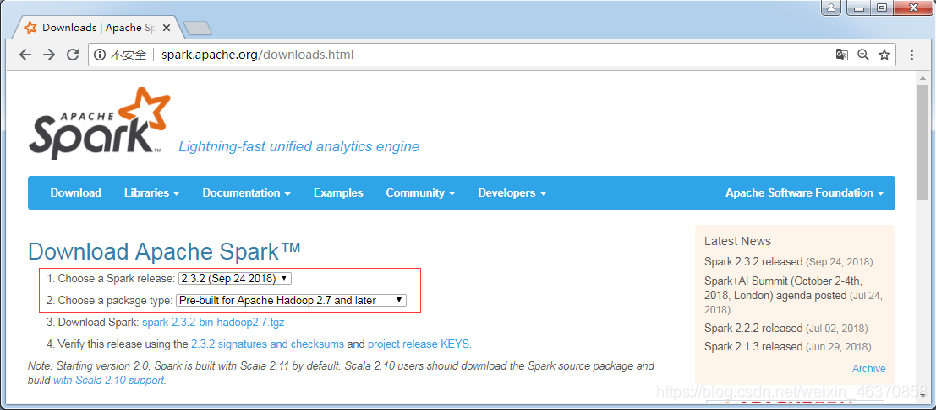Open the translate page icon in the address bar
Screen dimensions: 937x410
(x=841, y=55)
